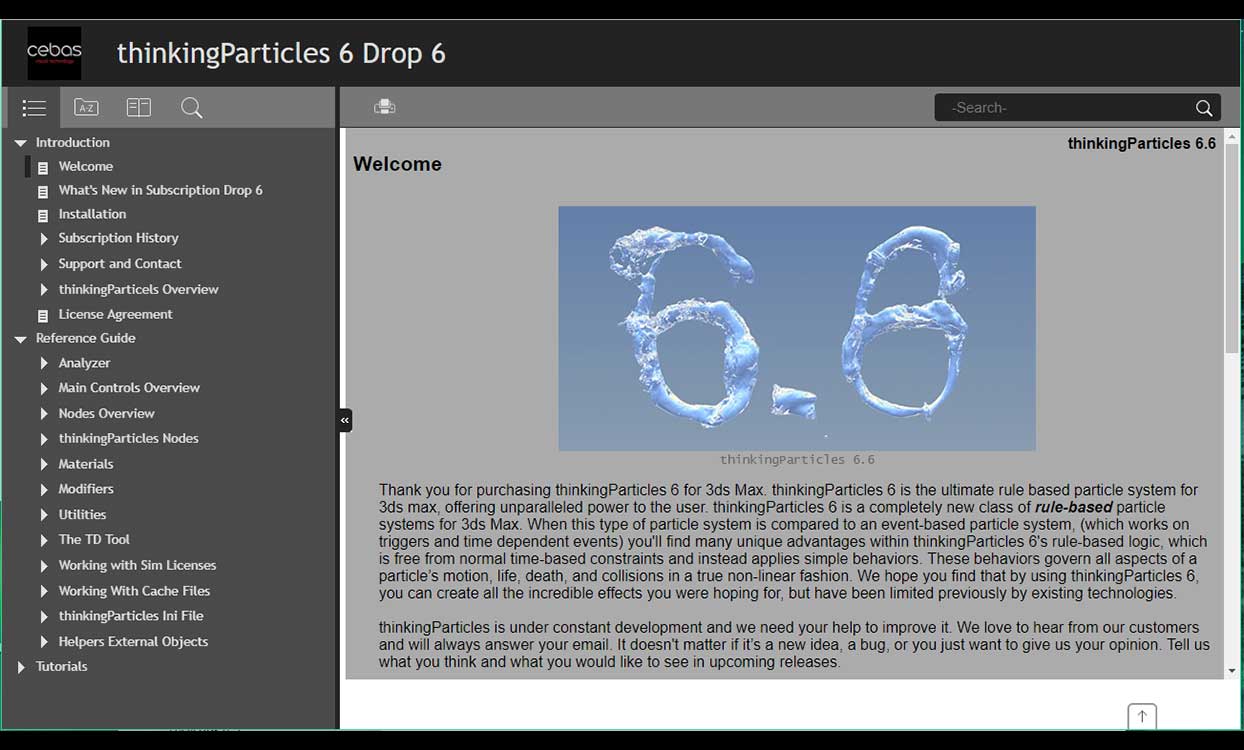
Task: Expand the Materials arrow
Action: pyautogui.click(x=44, y=465)
